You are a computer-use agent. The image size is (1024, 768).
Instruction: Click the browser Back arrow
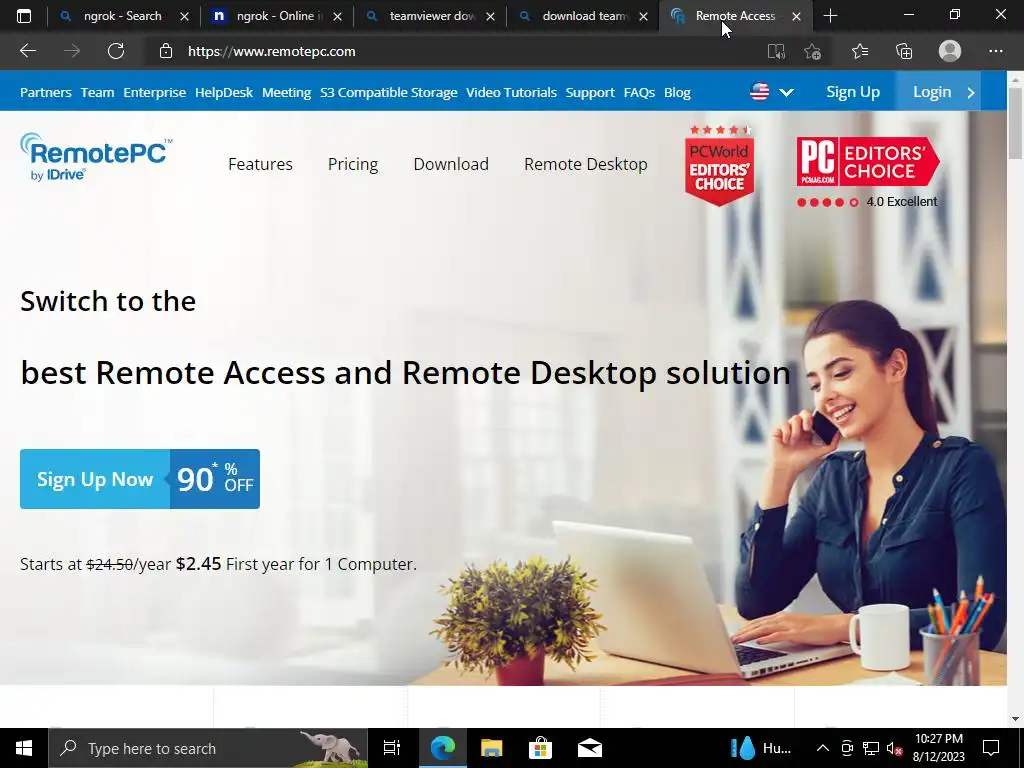(x=27, y=51)
